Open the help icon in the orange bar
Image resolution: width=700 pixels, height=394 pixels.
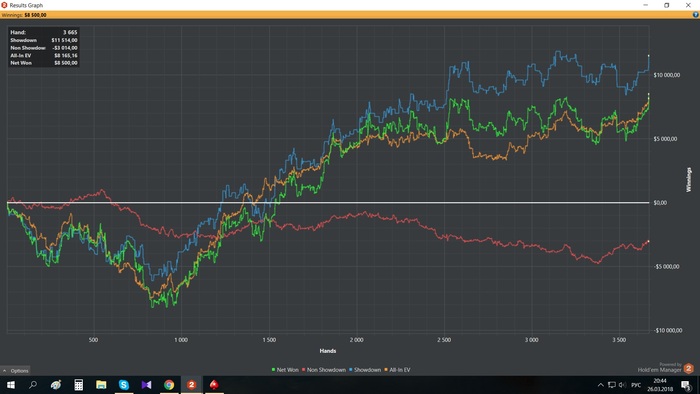click(x=695, y=15)
